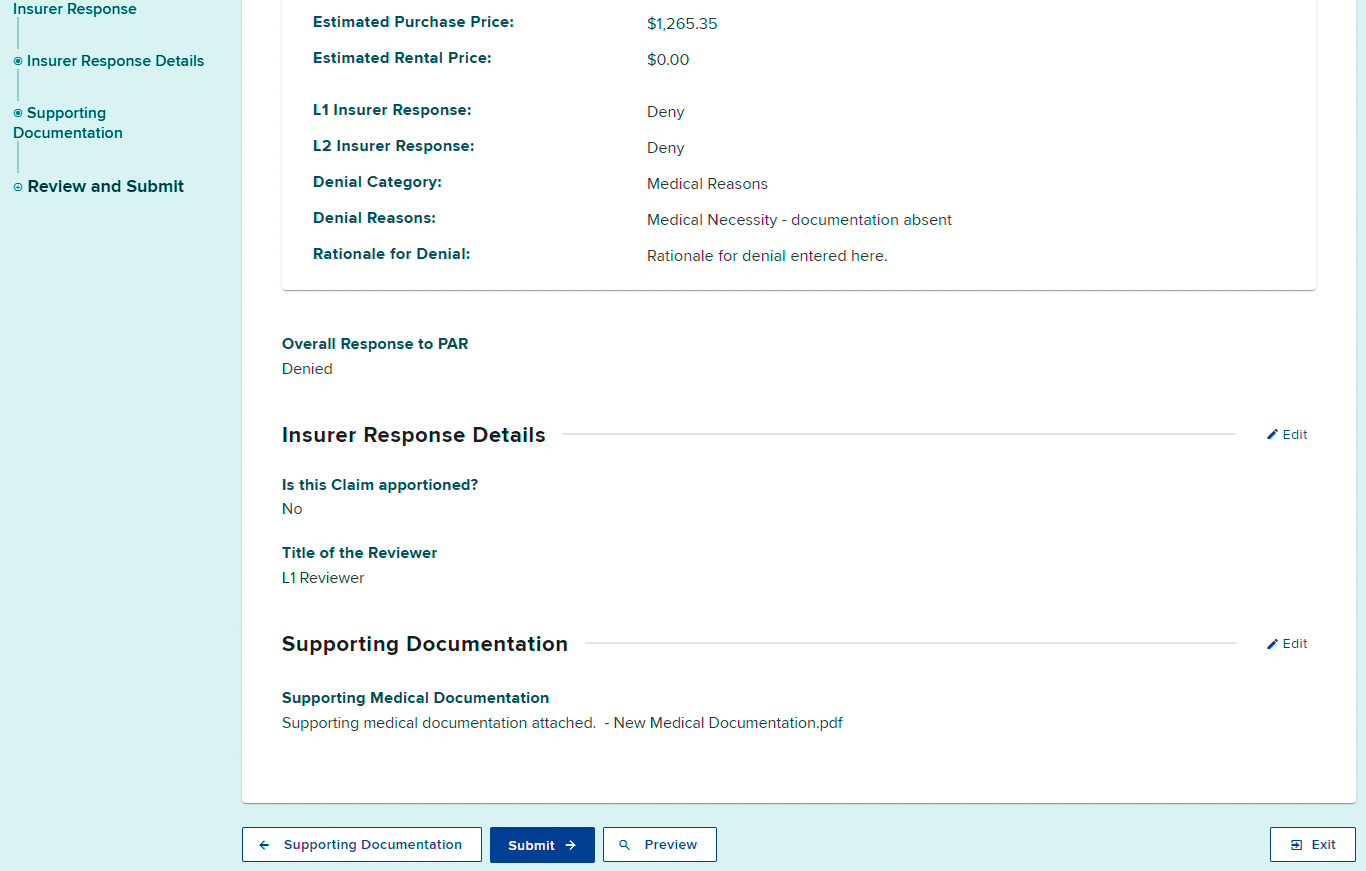
Task: Click the pencil icon beside Supporting Documentation heading
Action: tap(1272, 644)
